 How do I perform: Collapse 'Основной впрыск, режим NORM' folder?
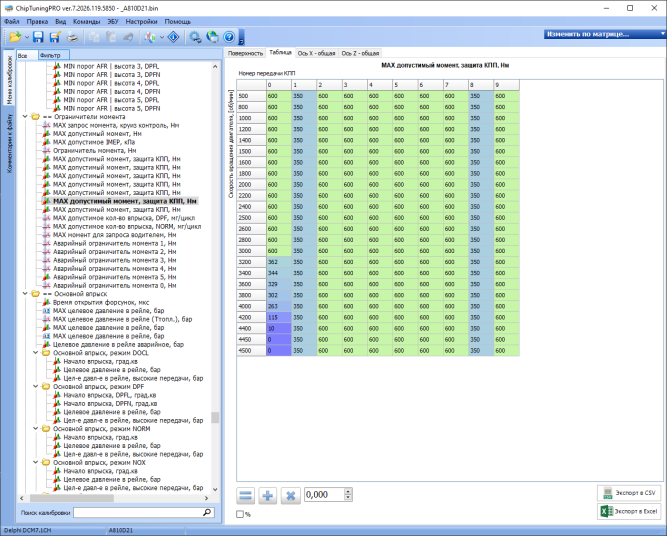(x=36, y=428)
